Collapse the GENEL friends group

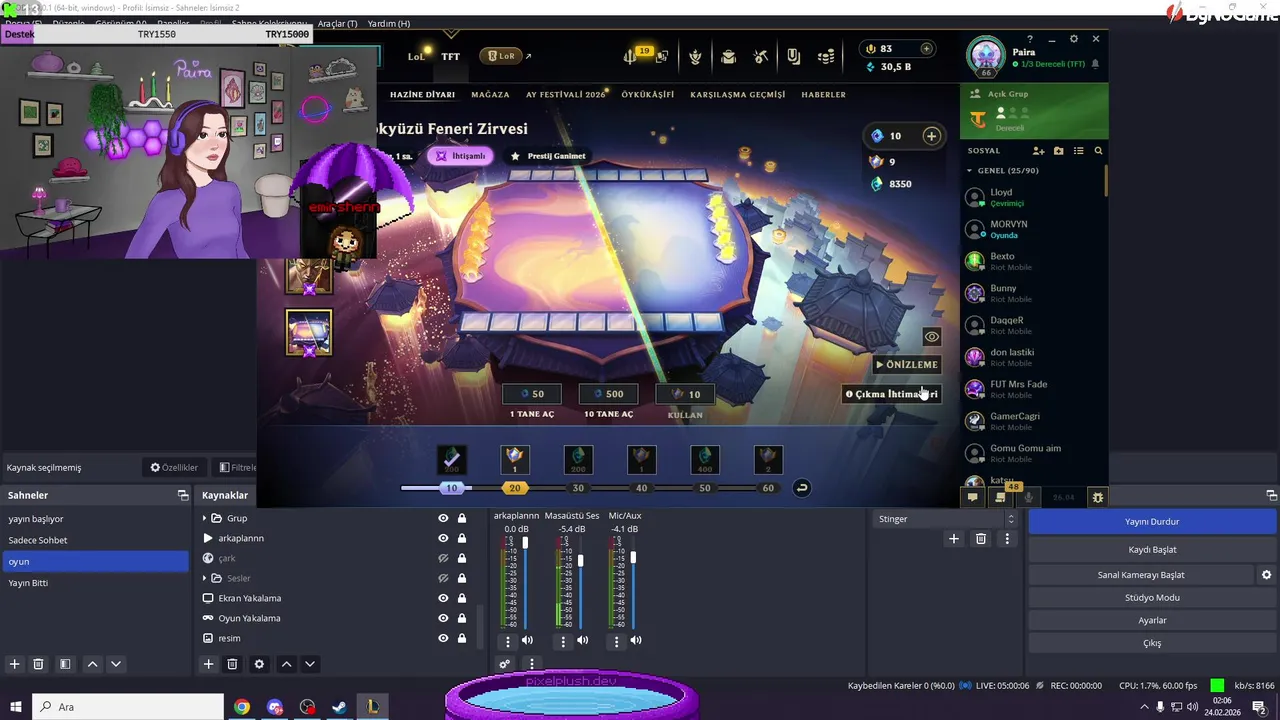click(x=969, y=171)
